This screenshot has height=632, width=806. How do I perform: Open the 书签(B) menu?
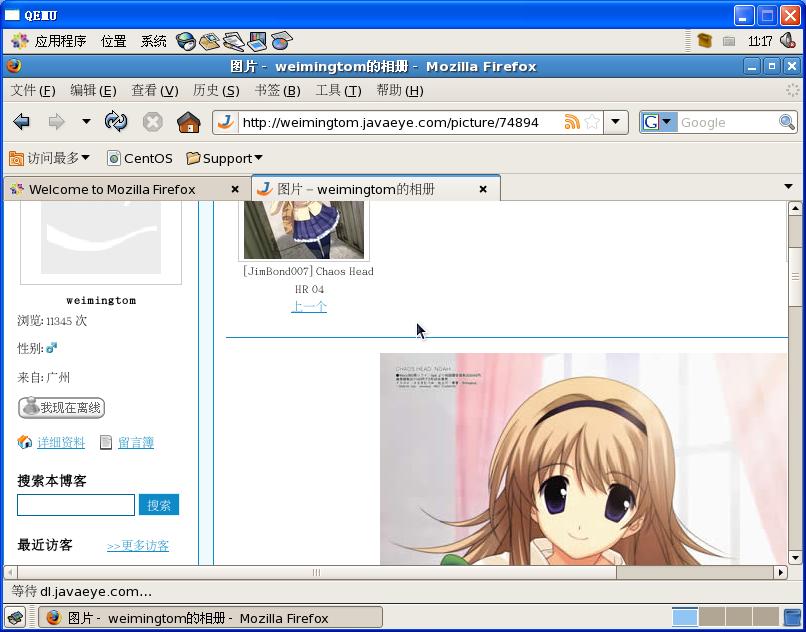[278, 91]
